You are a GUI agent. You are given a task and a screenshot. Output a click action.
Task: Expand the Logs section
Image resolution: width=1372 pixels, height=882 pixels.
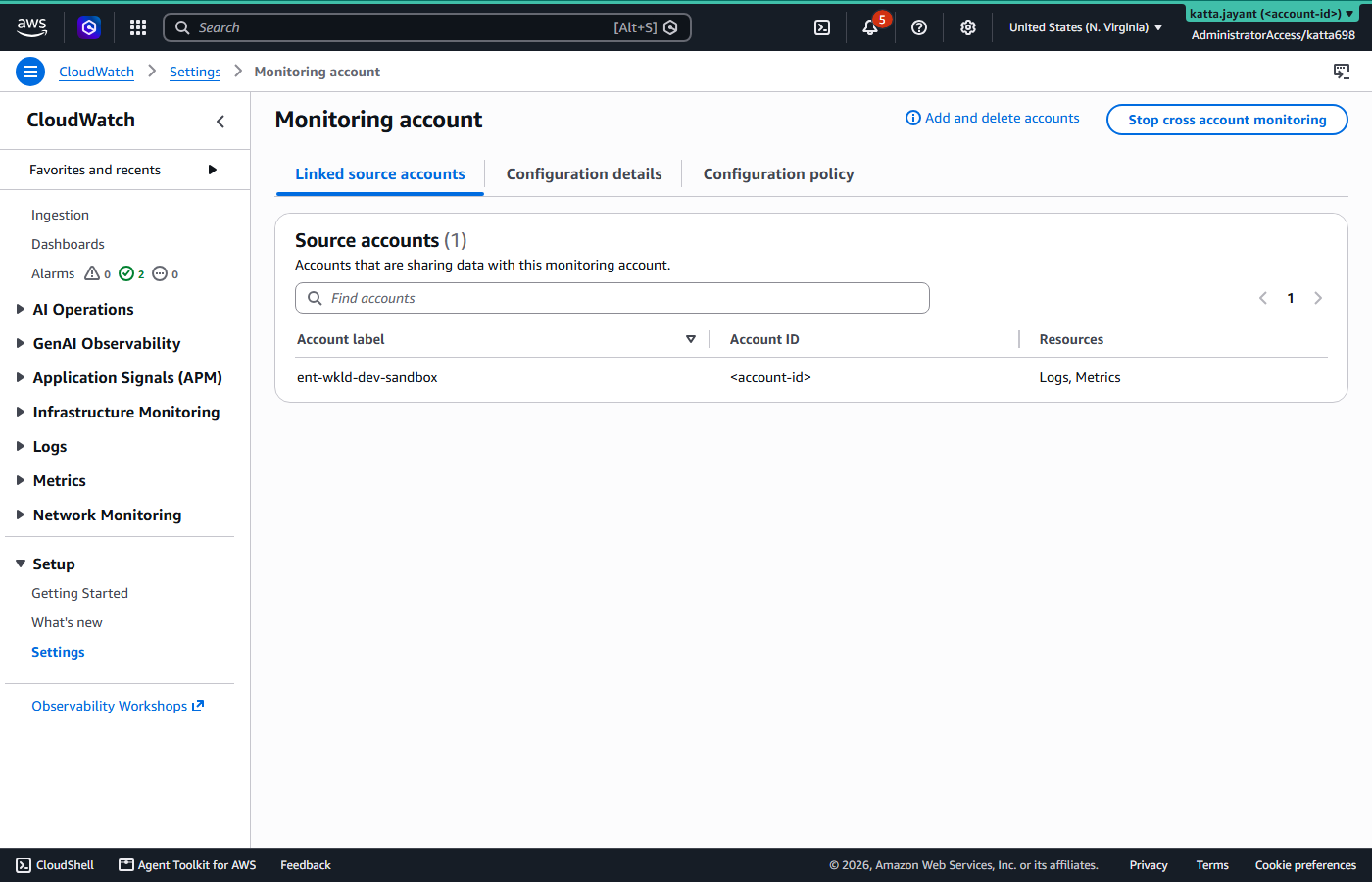21,446
